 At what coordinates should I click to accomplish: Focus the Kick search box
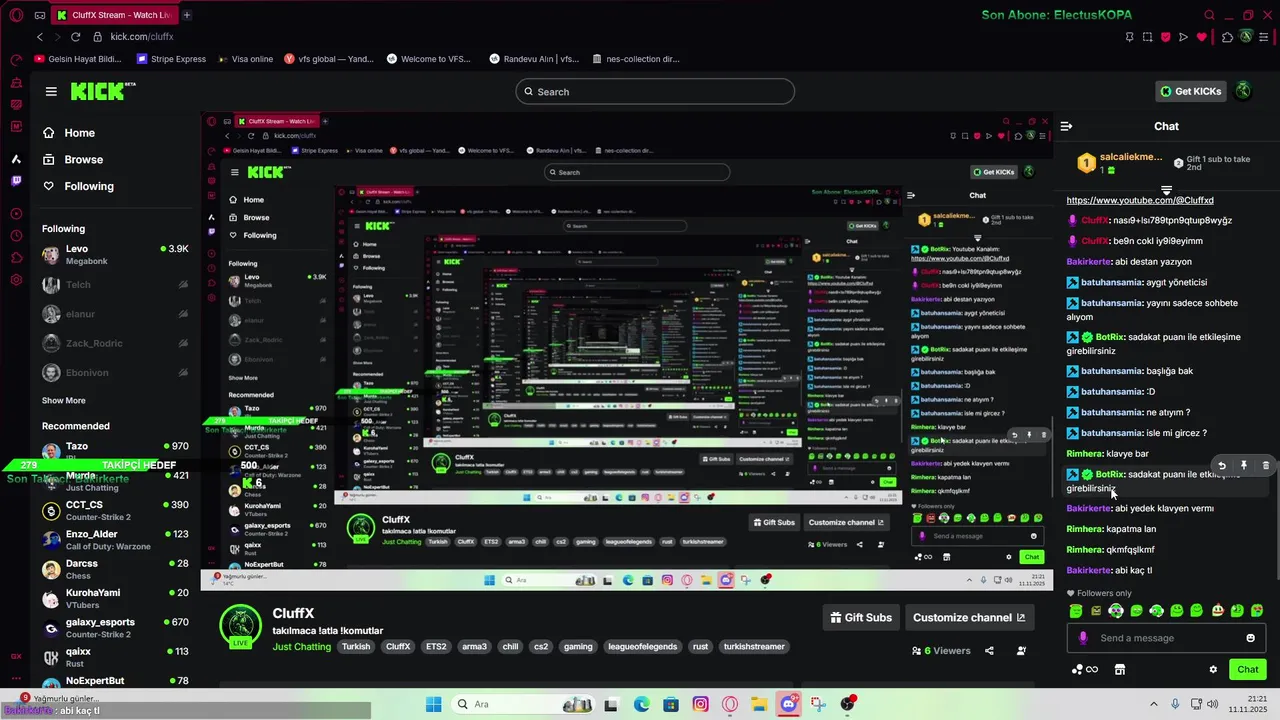(x=655, y=92)
